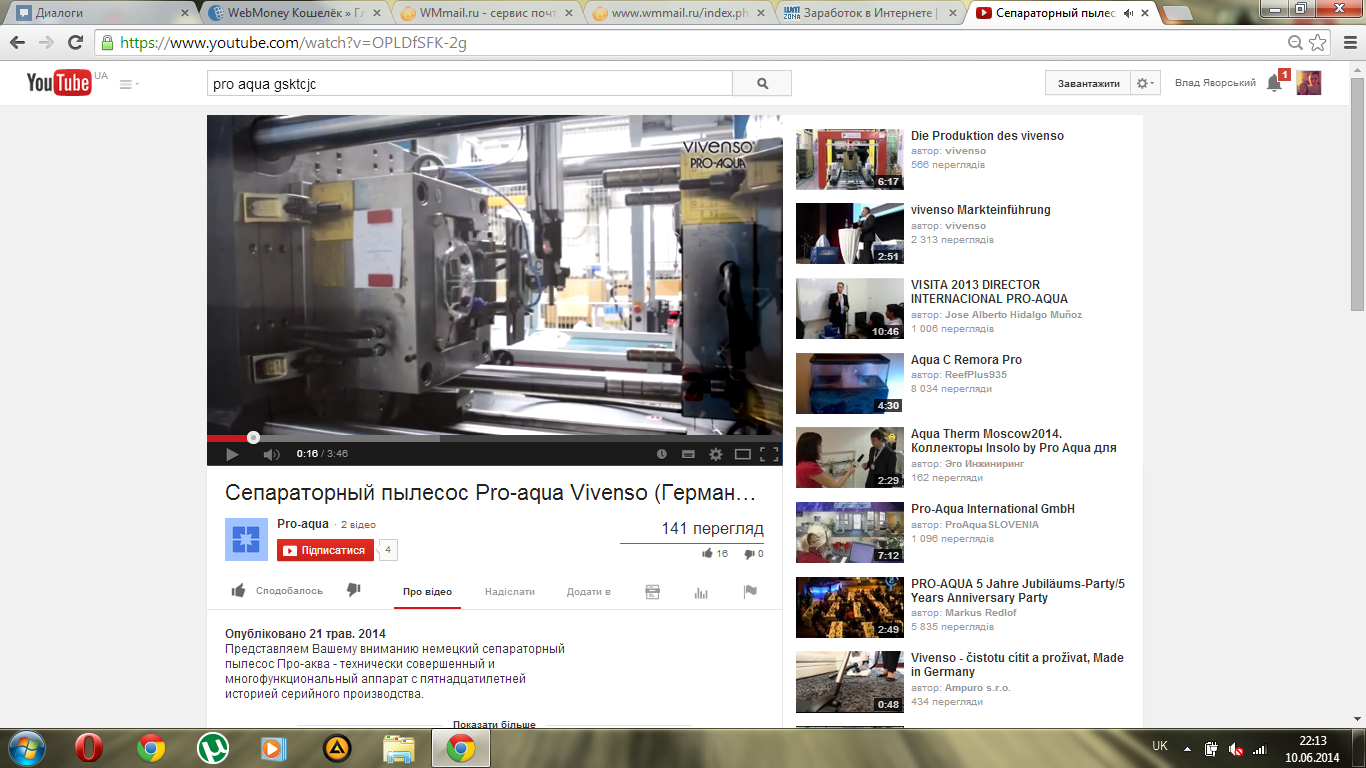Mute the video volume
Image resolution: width=1366 pixels, height=768 pixels.
271,454
